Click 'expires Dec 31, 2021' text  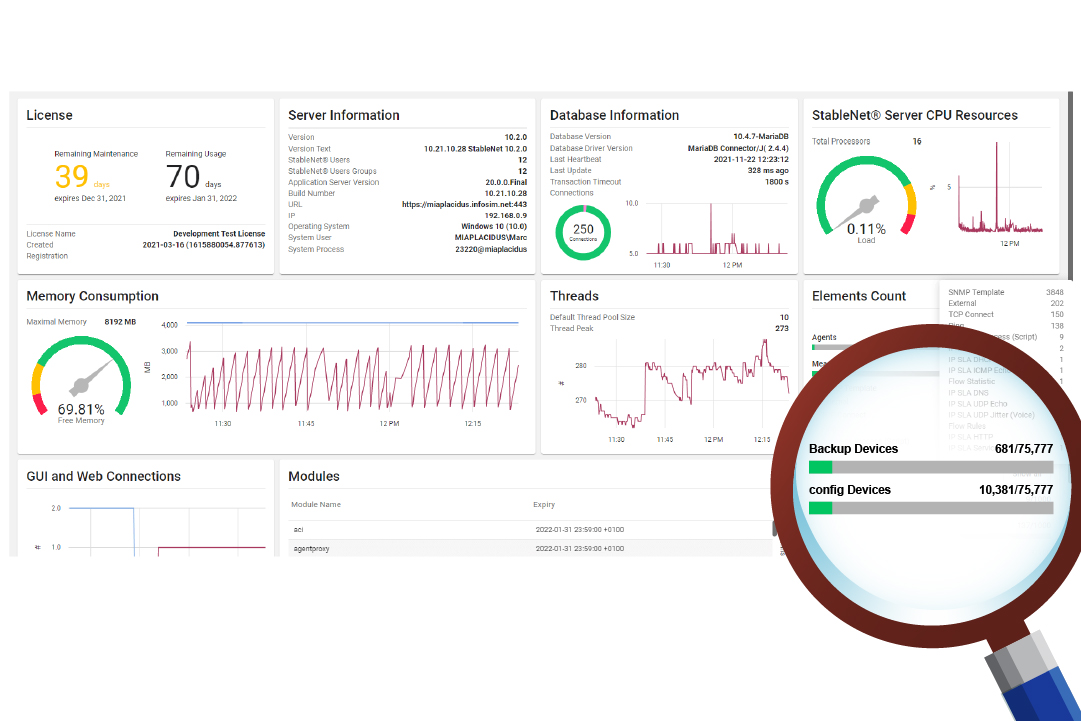(90, 199)
